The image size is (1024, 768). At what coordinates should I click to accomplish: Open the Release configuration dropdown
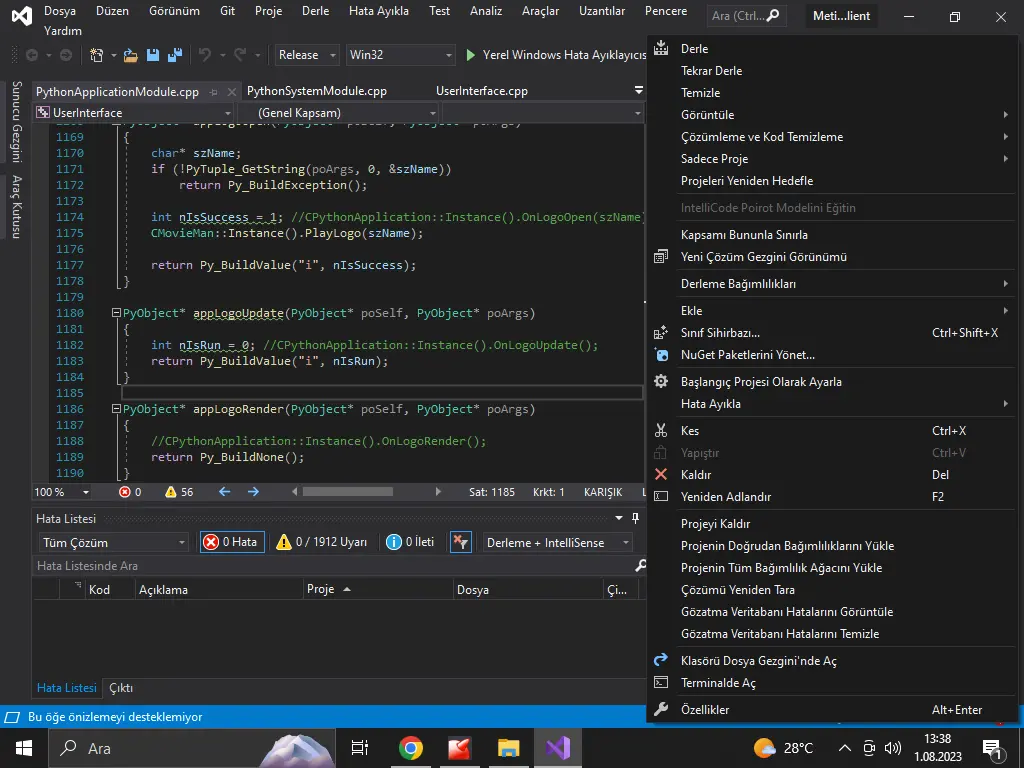(307, 55)
